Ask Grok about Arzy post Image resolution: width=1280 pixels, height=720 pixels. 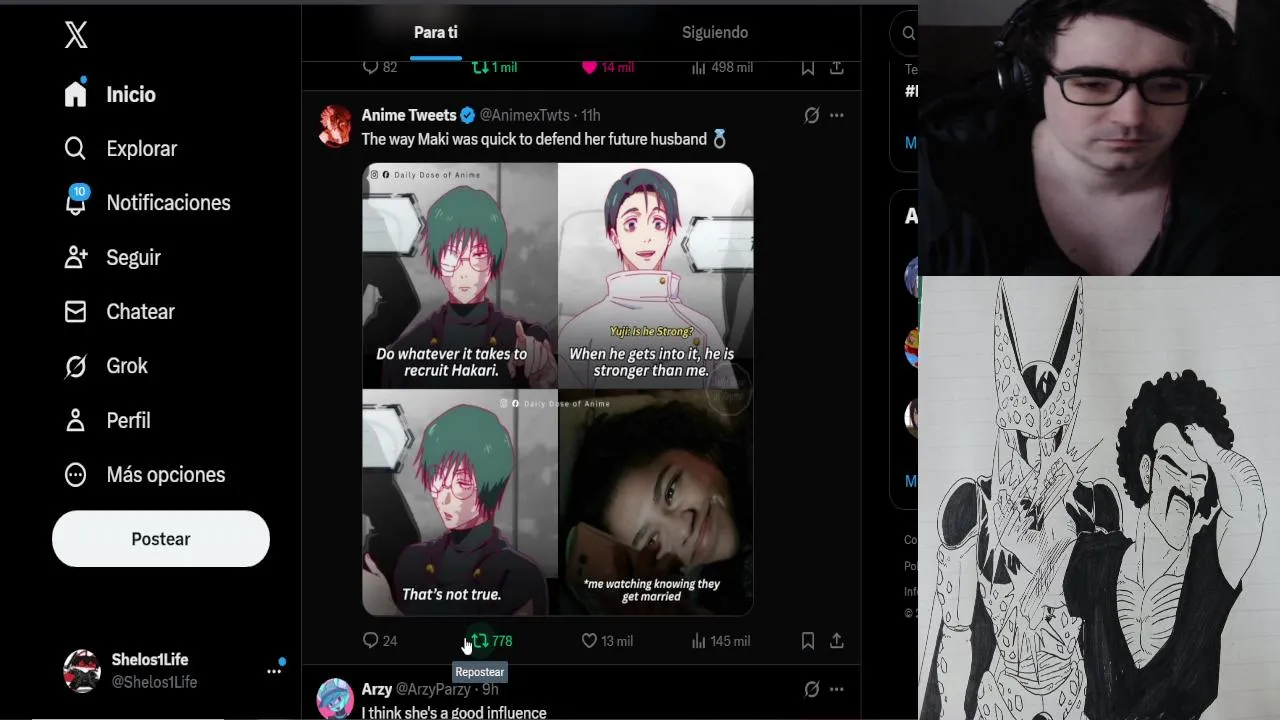pyautogui.click(x=812, y=689)
